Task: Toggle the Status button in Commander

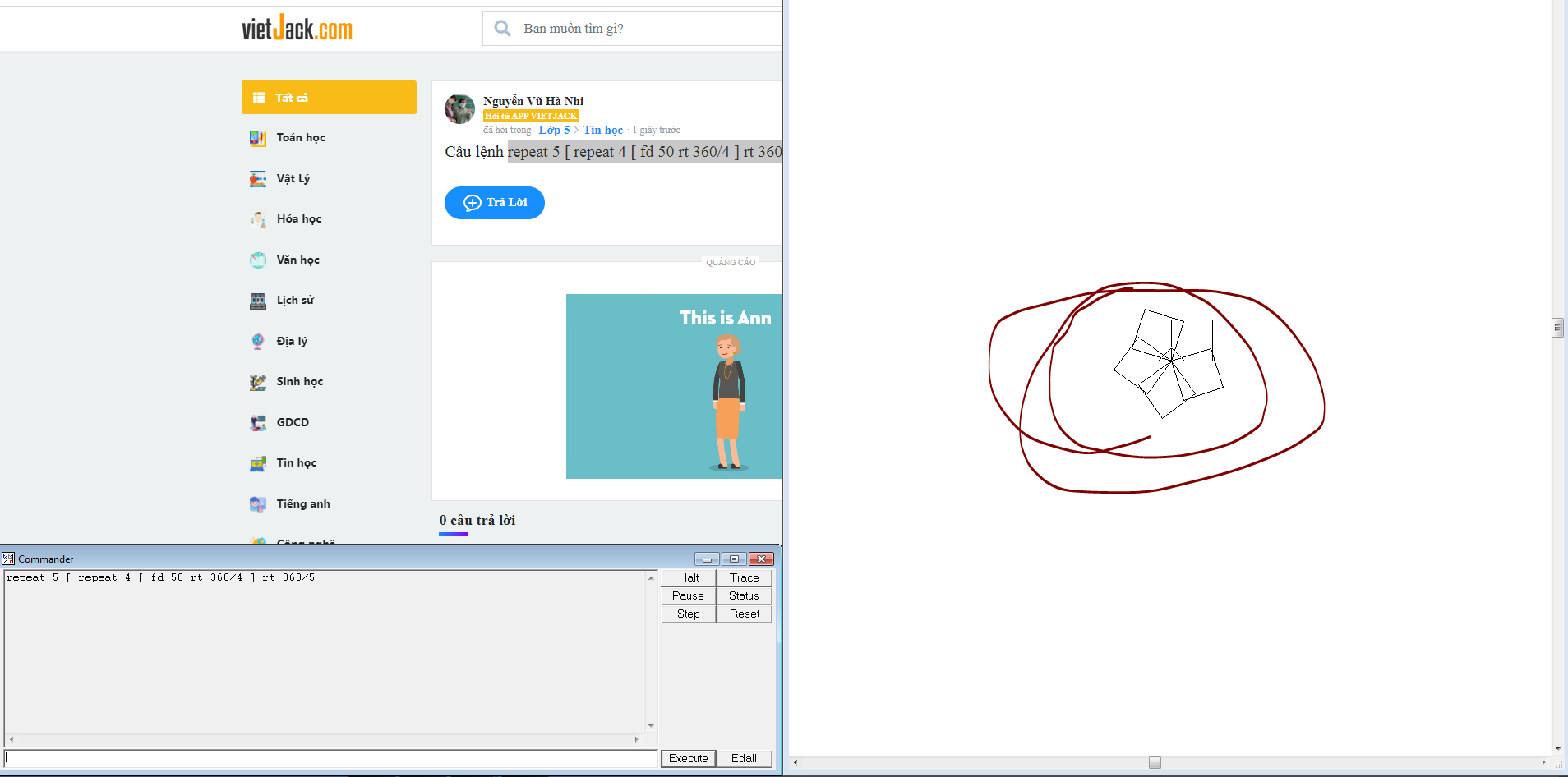Action: point(744,596)
